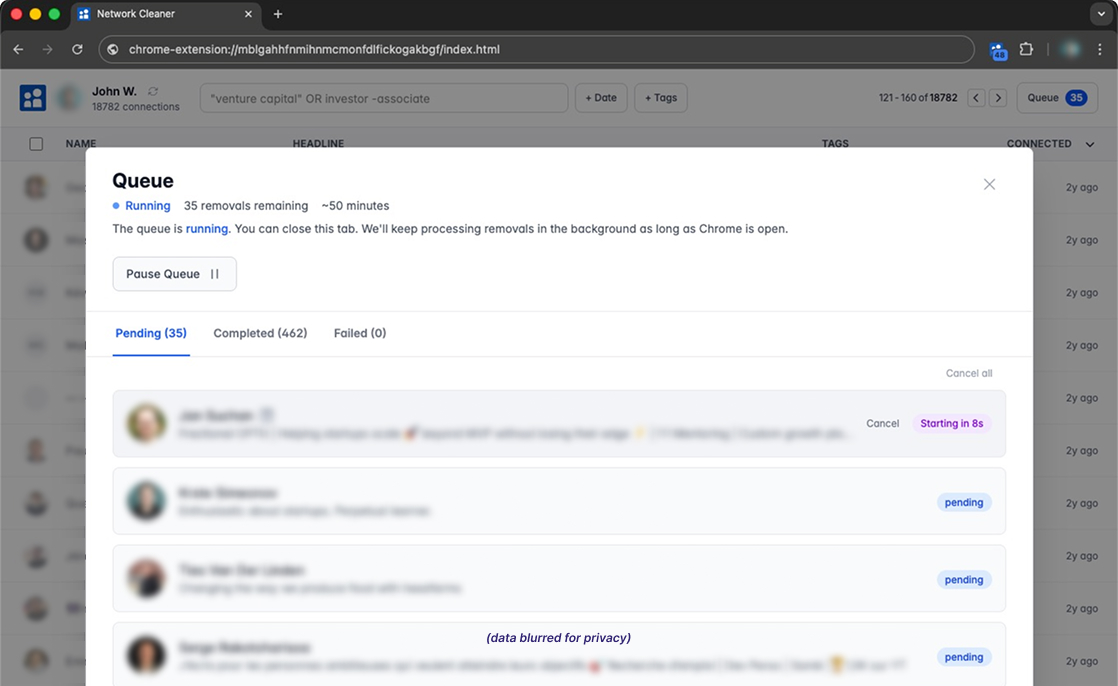Click the browser profile avatar

coord(1070,48)
